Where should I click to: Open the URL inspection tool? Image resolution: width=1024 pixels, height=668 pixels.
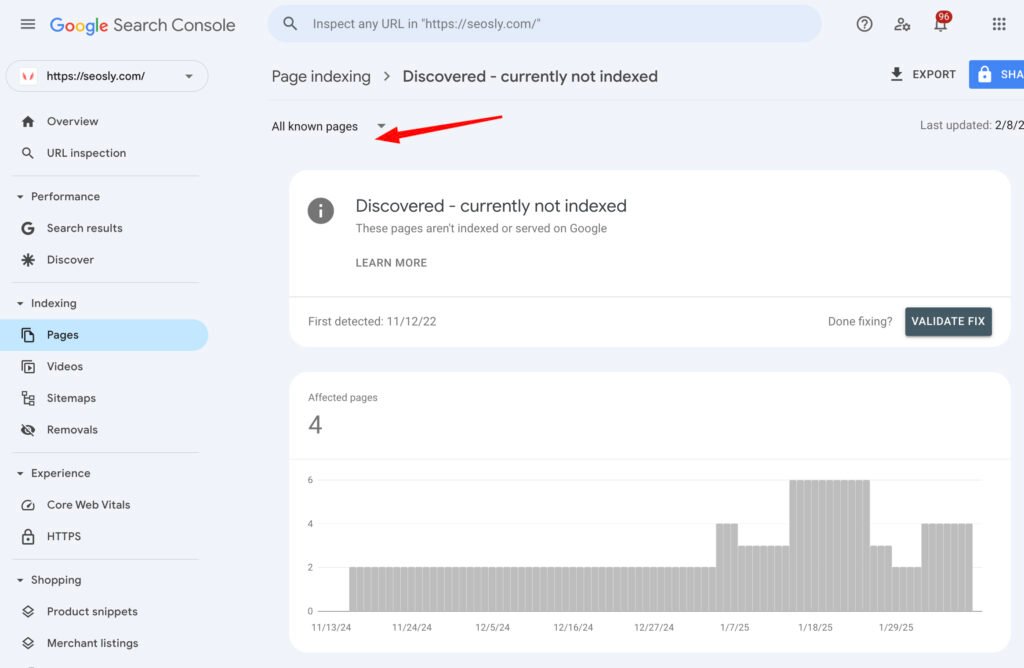click(x=86, y=153)
